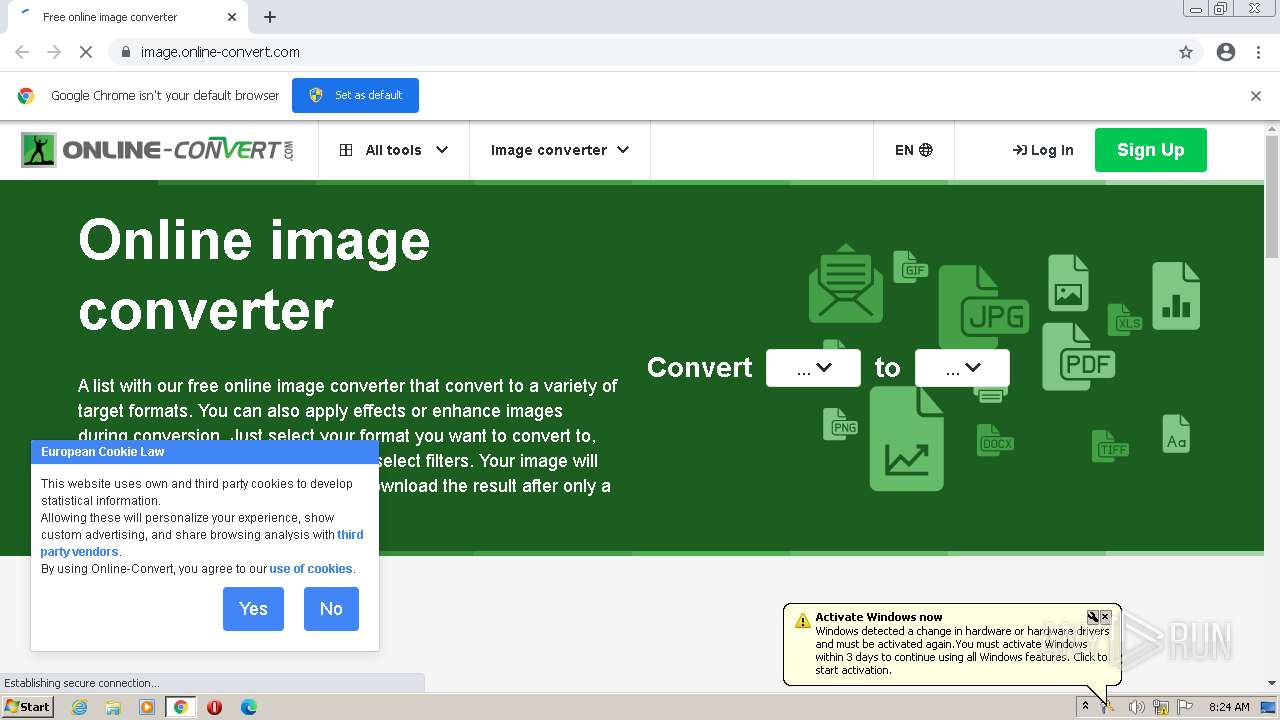Click the European Cookie Law dialog title

(x=102, y=452)
